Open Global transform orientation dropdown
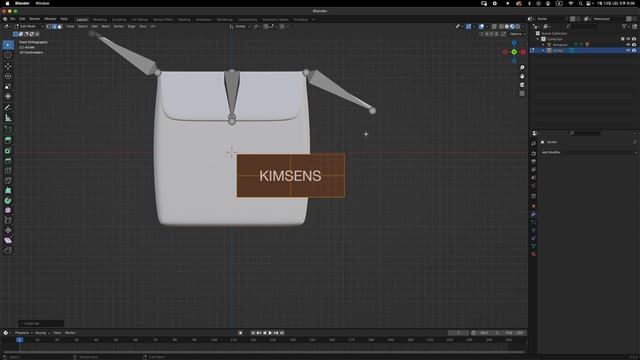This screenshot has width=640, height=360. pyautogui.click(x=240, y=27)
